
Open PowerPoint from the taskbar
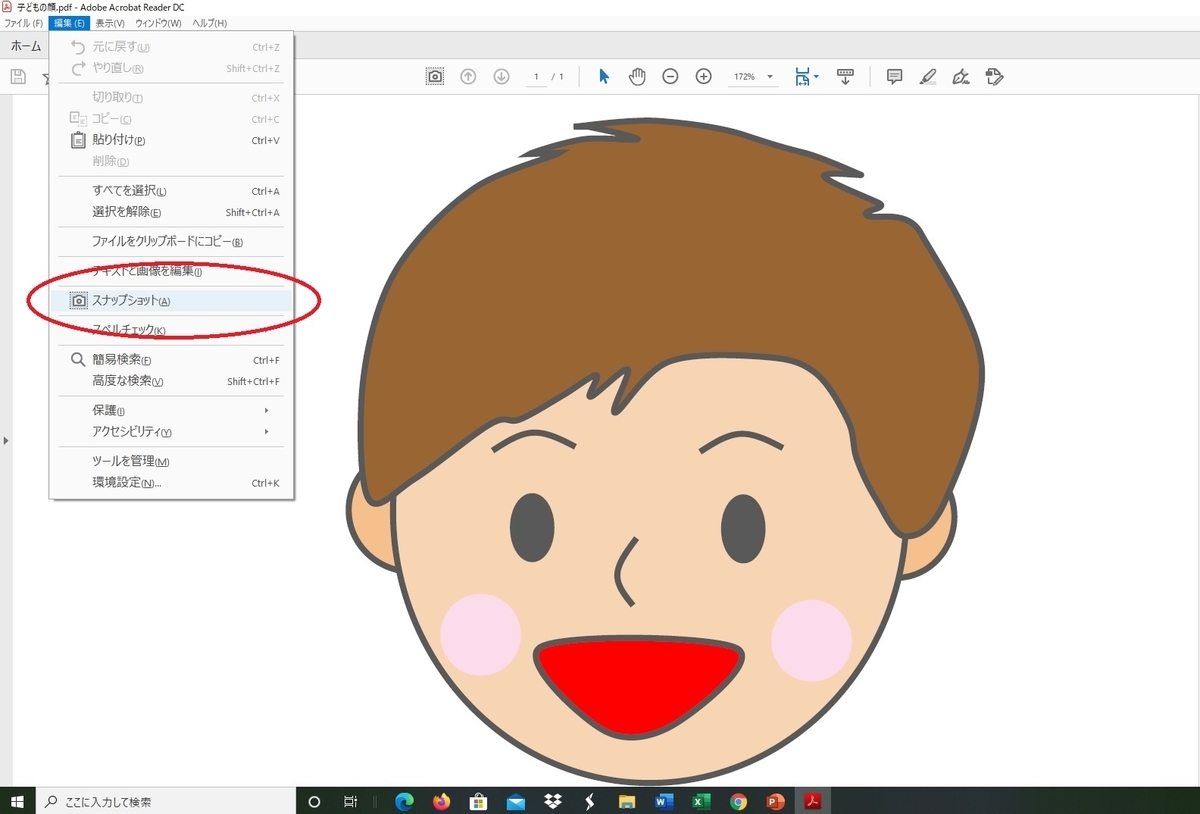pos(775,801)
